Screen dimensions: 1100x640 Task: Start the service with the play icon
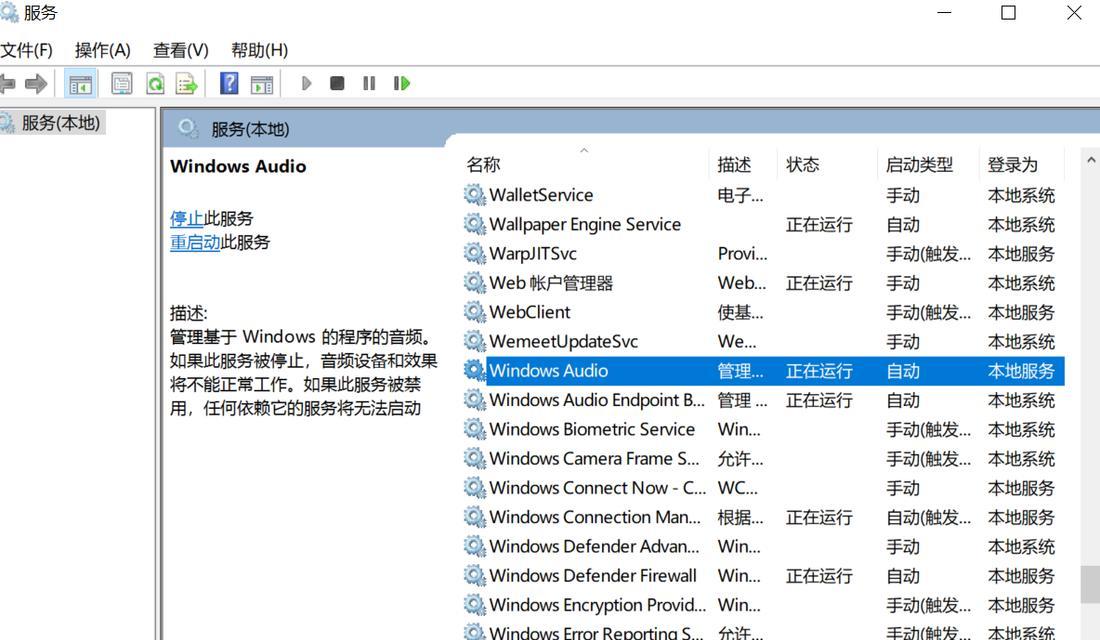(306, 84)
